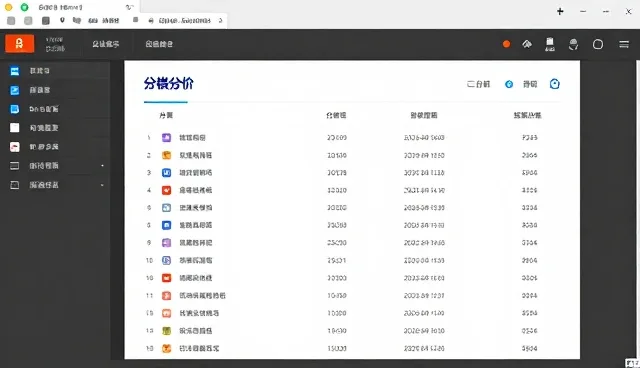Click the first column header above the names
The image size is (640, 368).
click(166, 115)
